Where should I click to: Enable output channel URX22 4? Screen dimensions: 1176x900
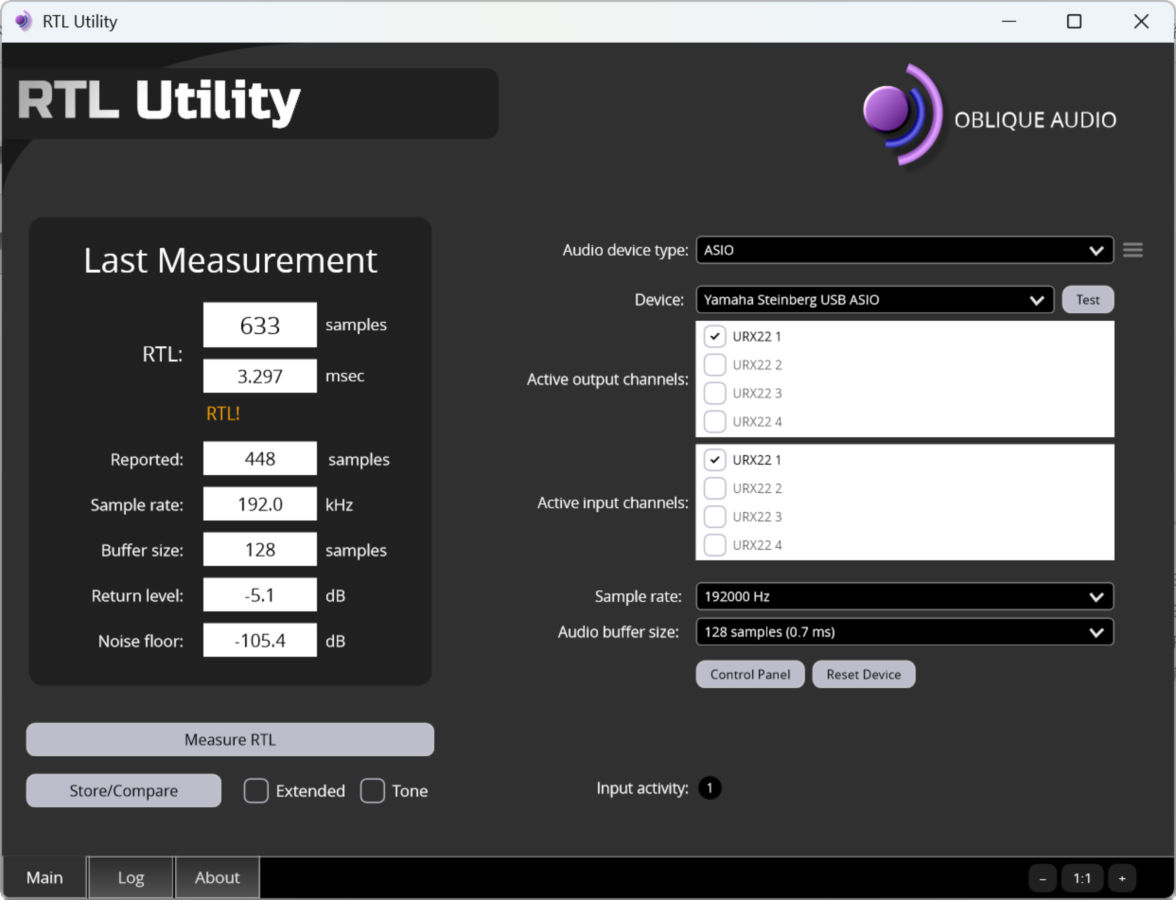[715, 422]
